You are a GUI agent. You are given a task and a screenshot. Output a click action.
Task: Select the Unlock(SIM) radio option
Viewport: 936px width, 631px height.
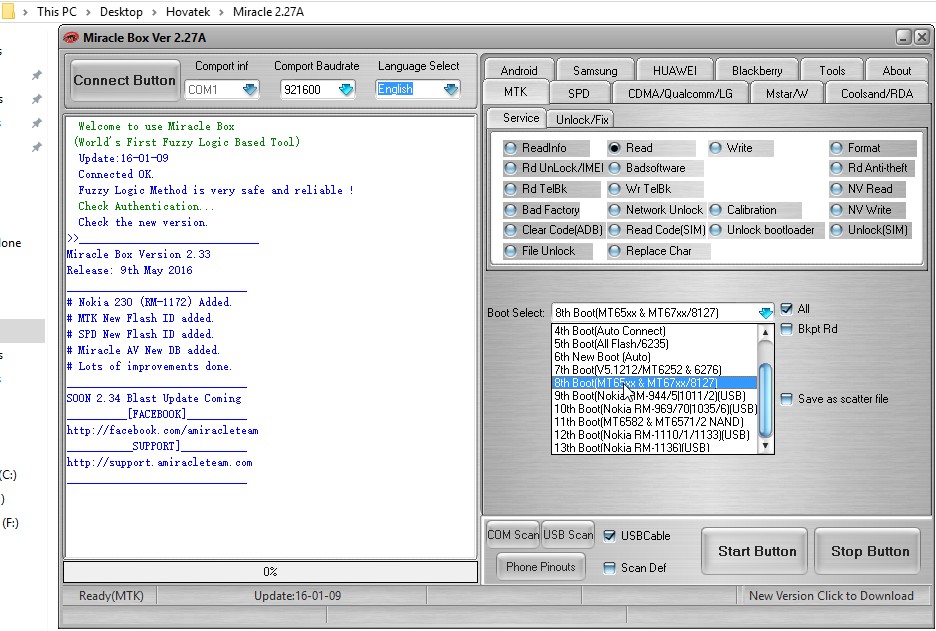coord(872,230)
